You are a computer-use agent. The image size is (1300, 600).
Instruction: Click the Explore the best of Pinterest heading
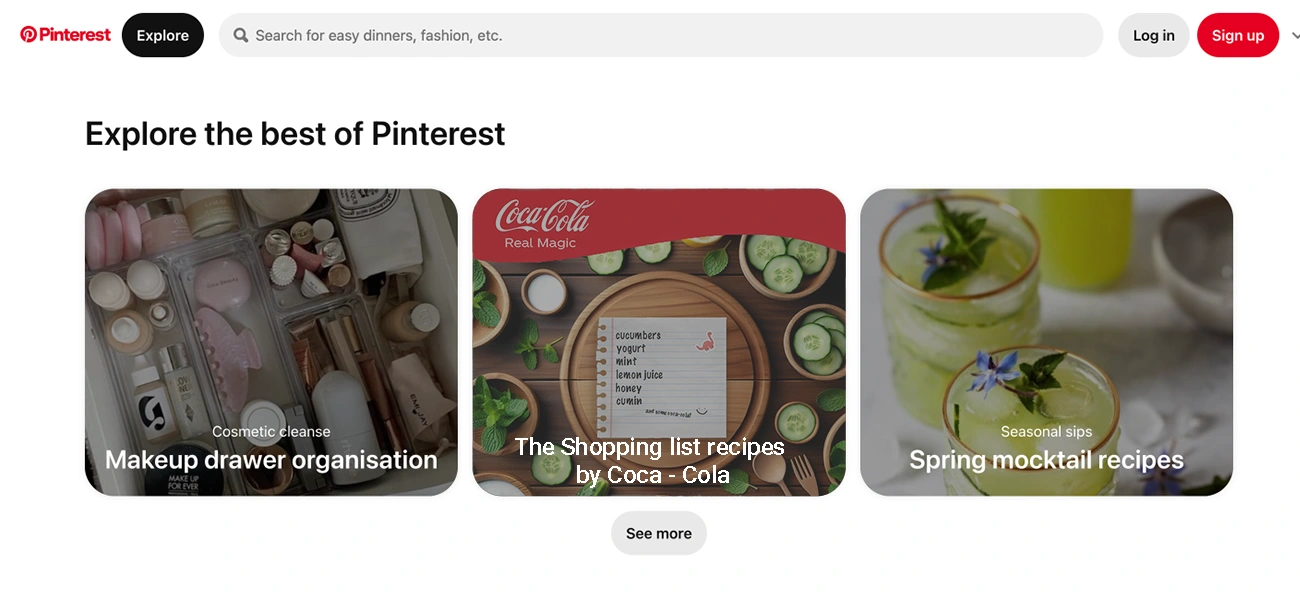295,133
